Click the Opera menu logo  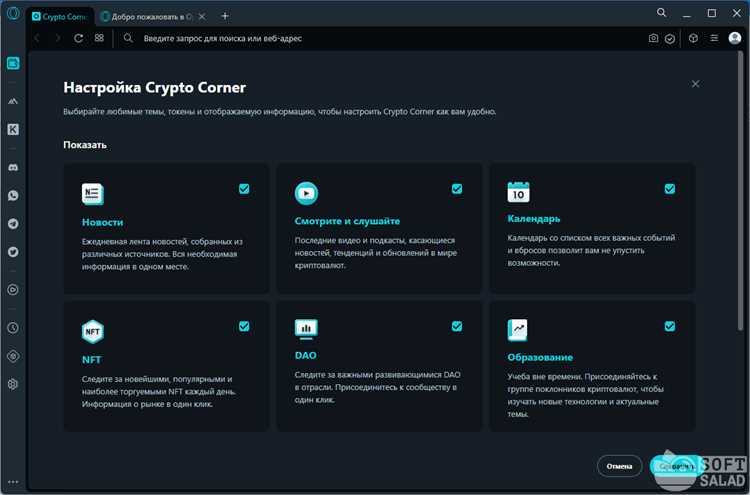13,13
